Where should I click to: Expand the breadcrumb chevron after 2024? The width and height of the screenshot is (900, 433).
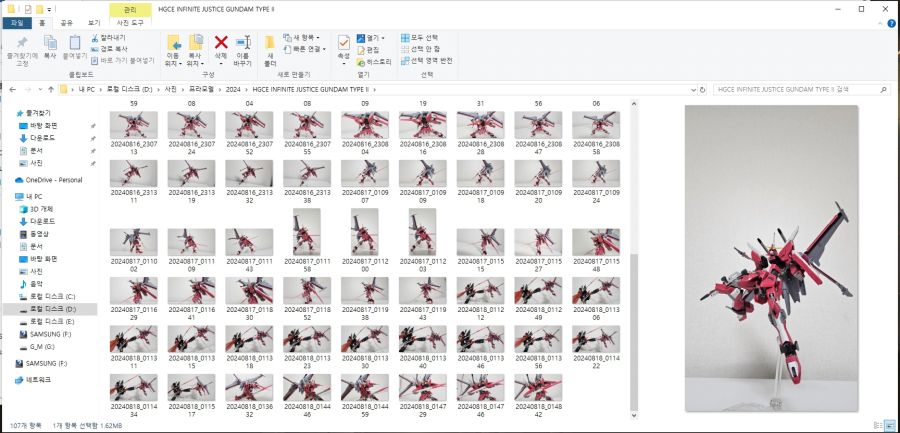[246, 90]
